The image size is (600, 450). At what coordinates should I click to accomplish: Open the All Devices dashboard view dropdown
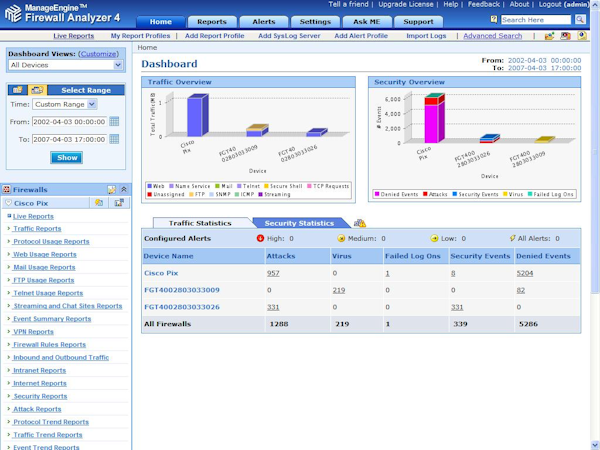[65, 65]
